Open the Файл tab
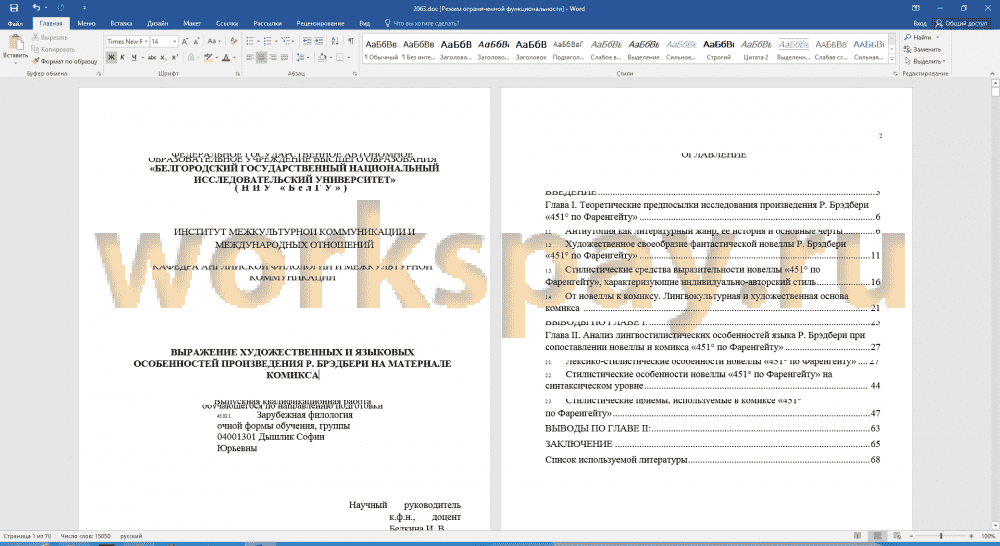 coord(15,23)
